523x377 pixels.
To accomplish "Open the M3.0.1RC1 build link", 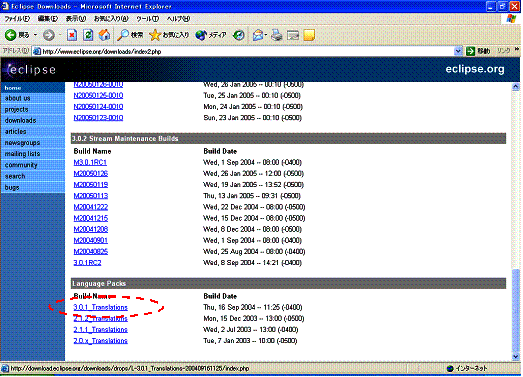I will (90, 162).
